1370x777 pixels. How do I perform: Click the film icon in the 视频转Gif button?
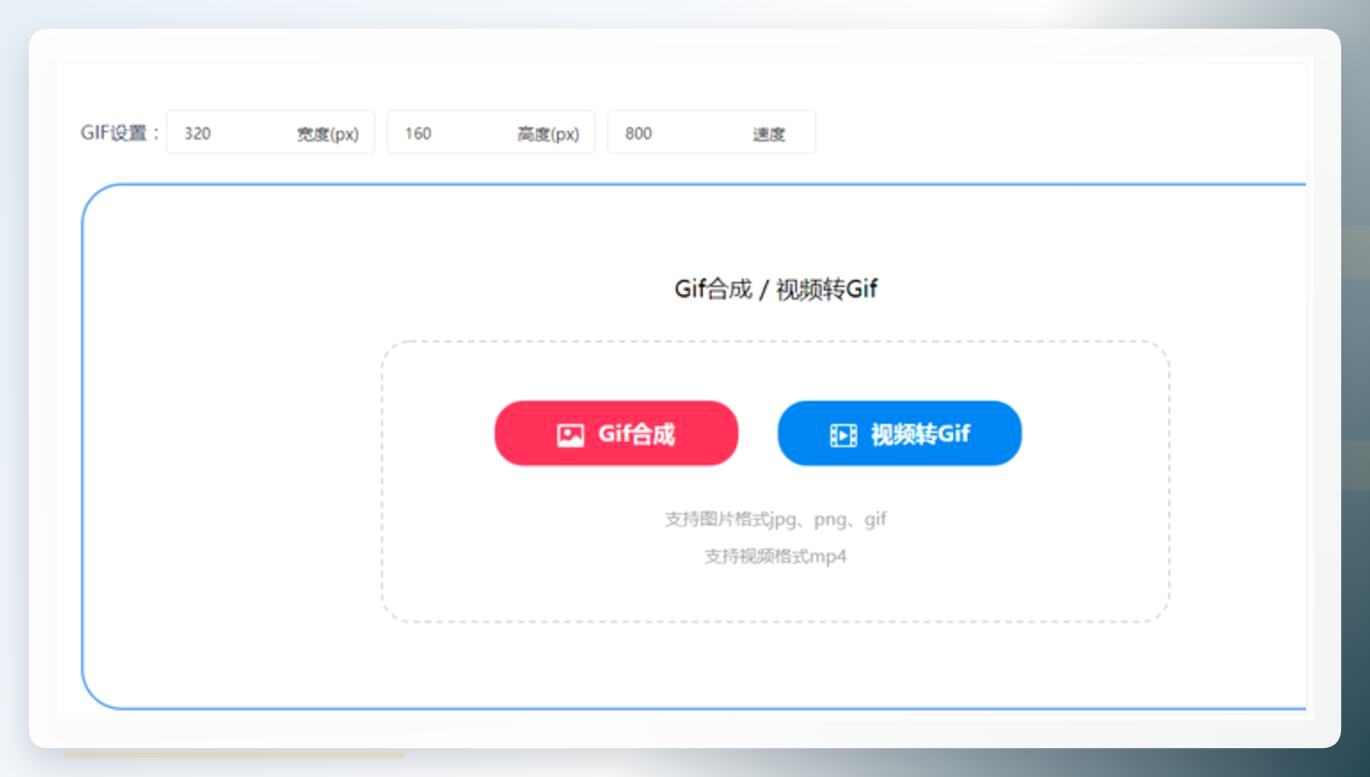844,435
